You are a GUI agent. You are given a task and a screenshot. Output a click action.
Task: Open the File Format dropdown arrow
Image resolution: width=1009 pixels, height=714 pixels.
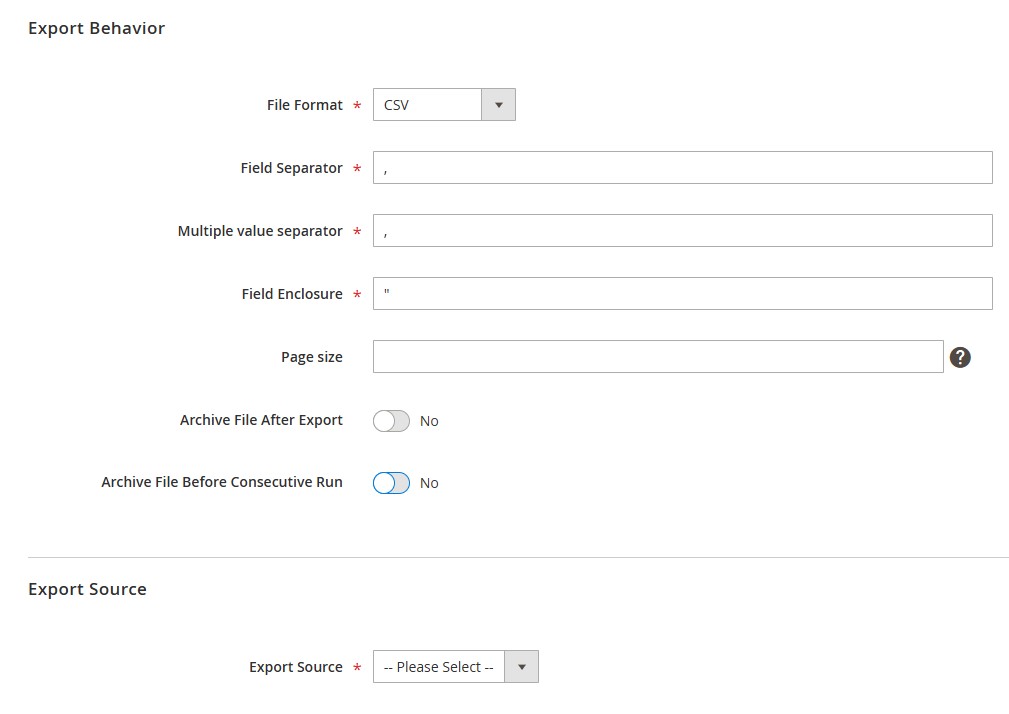[x=498, y=104]
